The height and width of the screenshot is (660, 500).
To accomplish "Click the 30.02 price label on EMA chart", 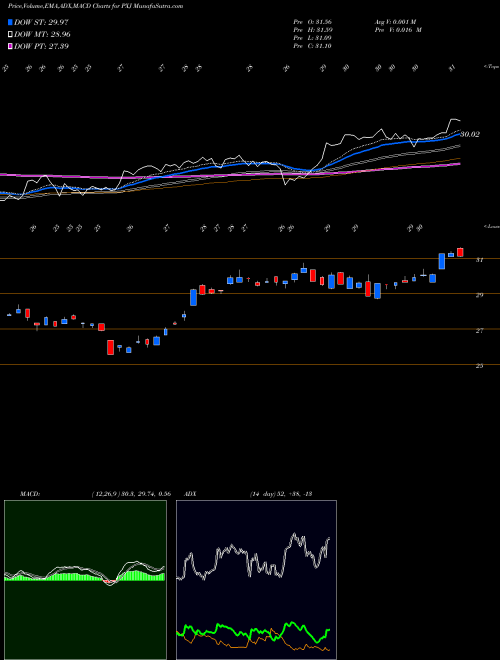I will click(x=470, y=134).
